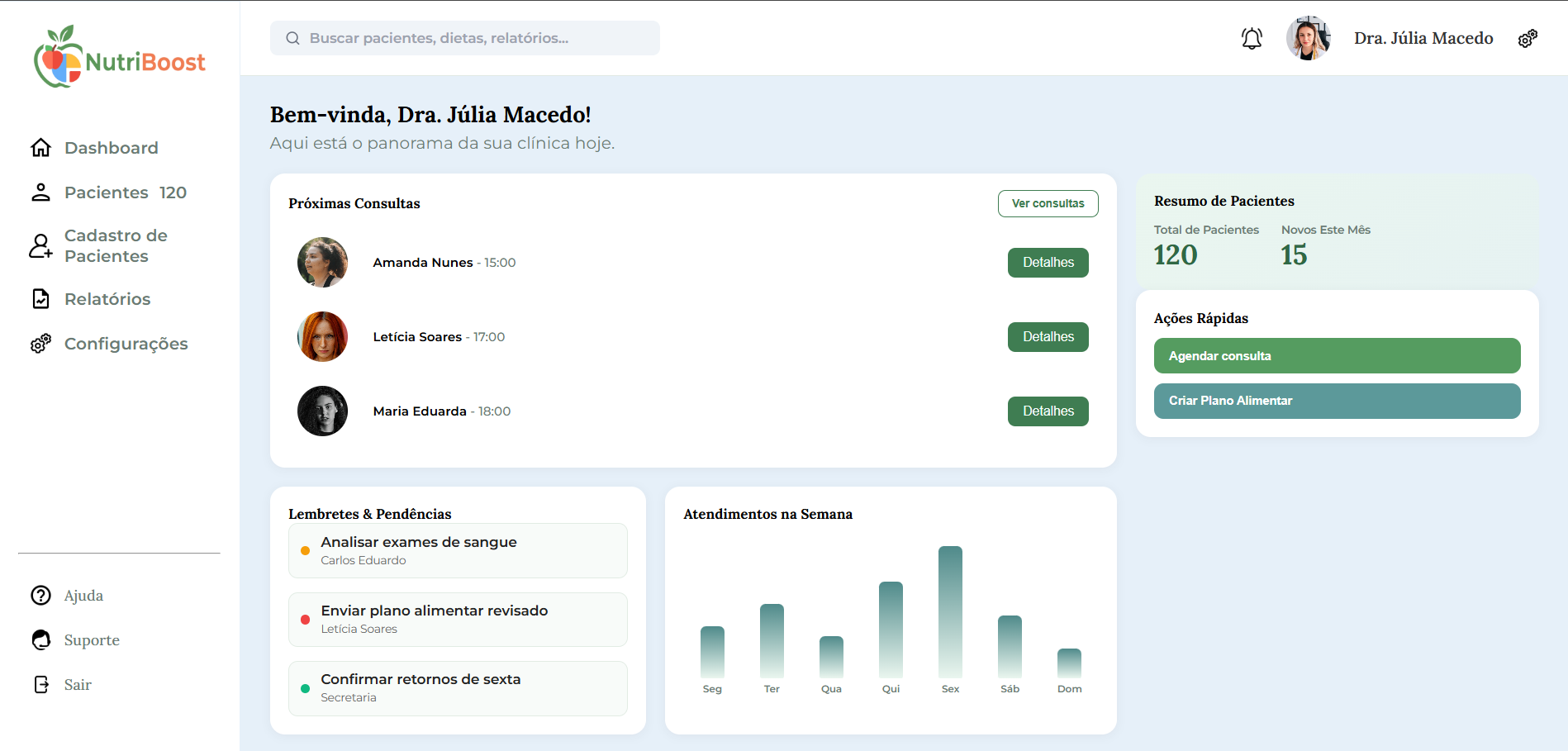
Task: Open settings gear next to Dra. Júlia Macedo
Action: click(x=1528, y=38)
